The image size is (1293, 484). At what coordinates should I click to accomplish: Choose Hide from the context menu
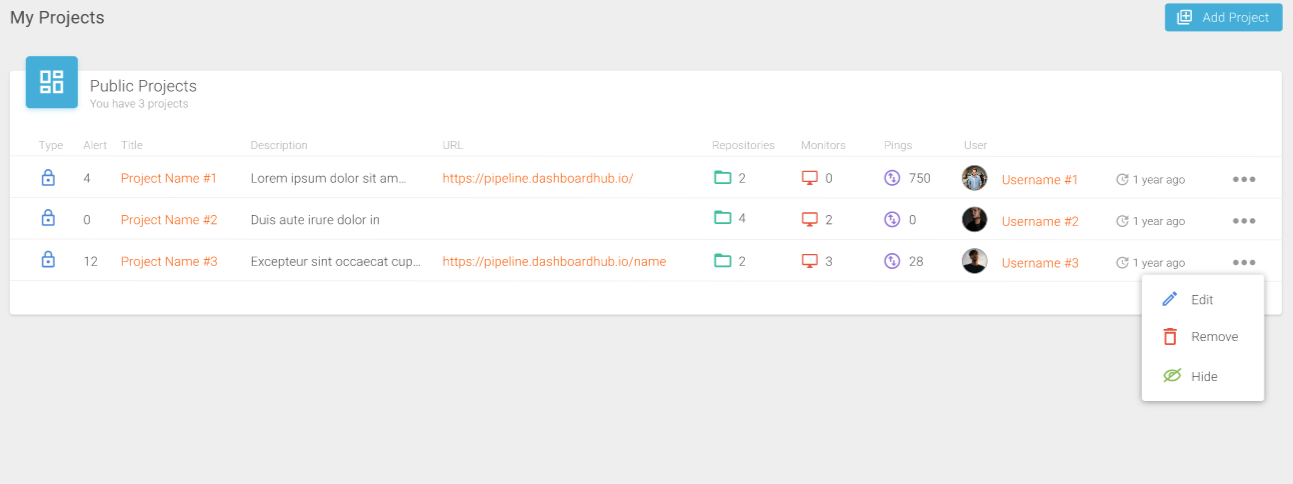[1203, 376]
